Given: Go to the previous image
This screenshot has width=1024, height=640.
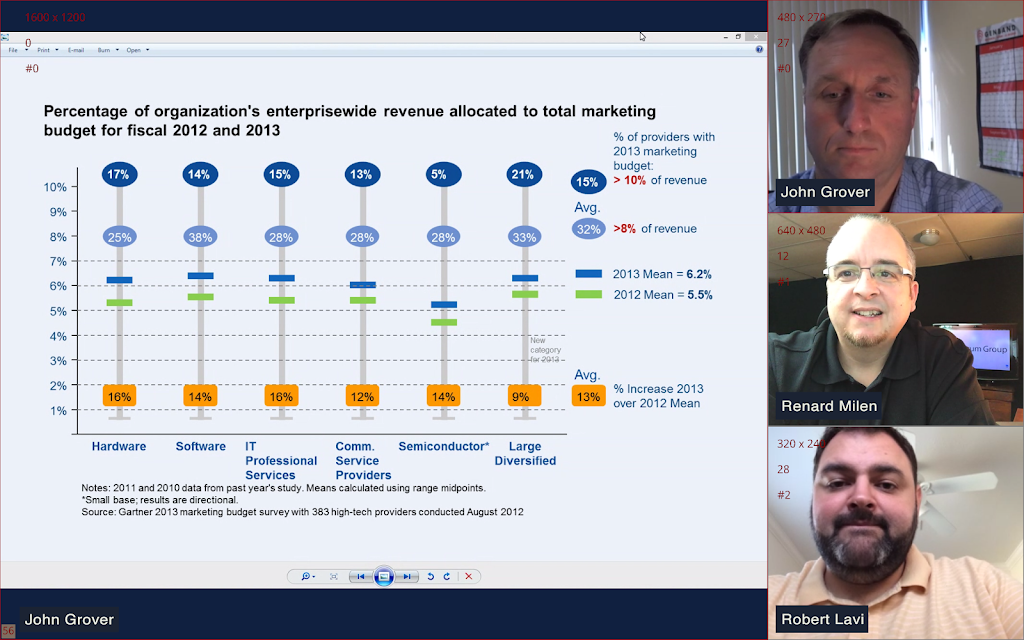Looking at the screenshot, I should [360, 577].
